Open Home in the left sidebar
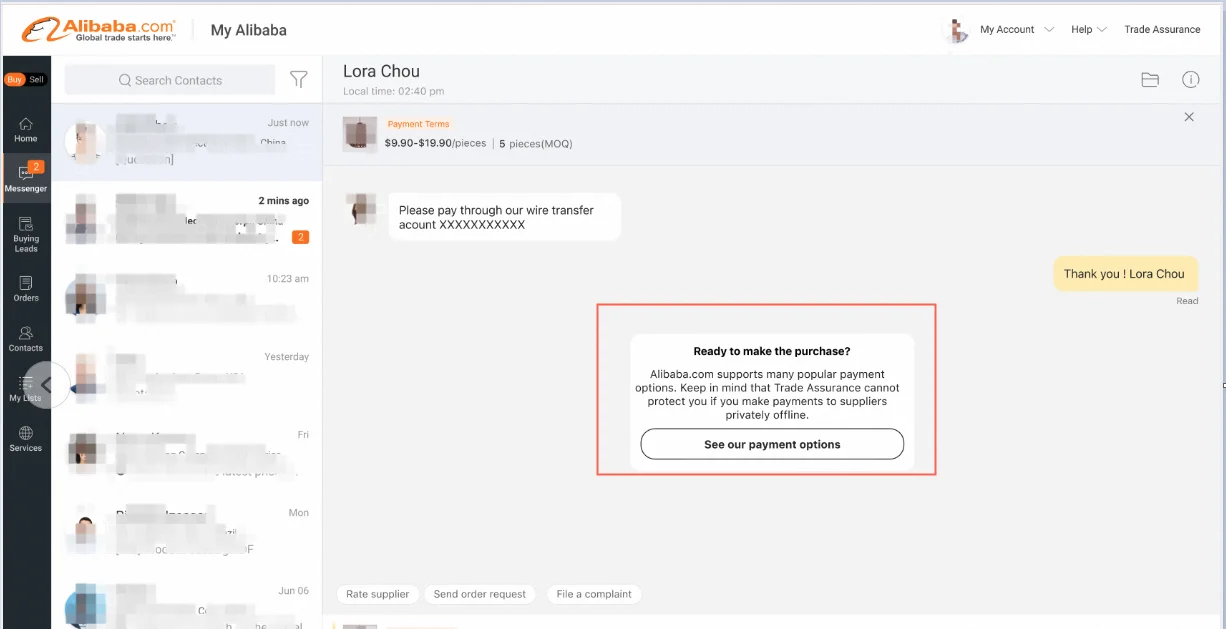 (x=26, y=129)
